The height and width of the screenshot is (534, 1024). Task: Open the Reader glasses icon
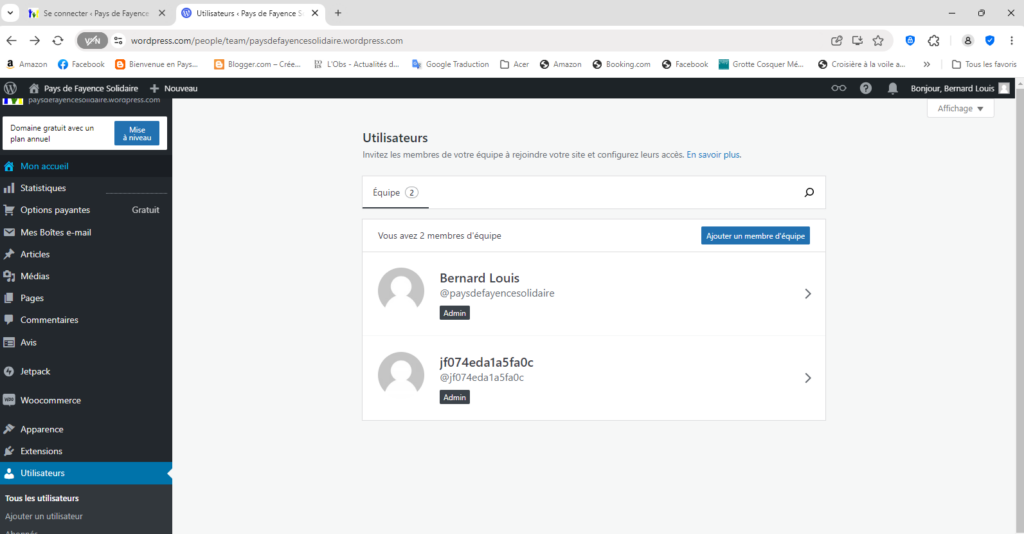(x=839, y=88)
